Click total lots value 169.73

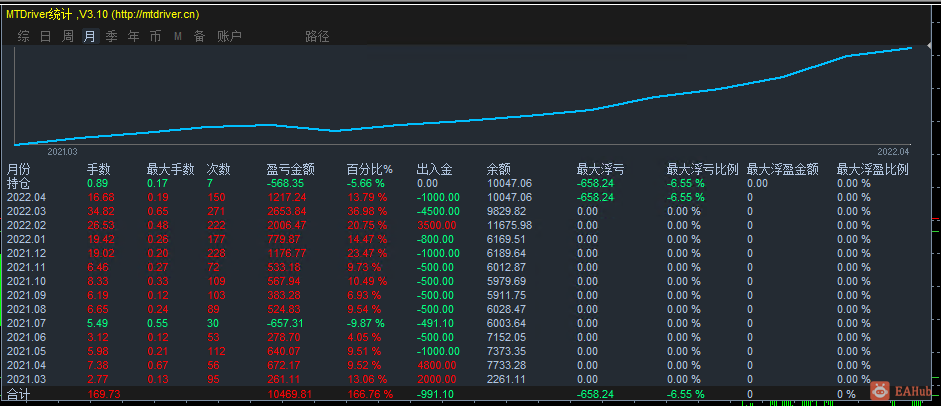[x=104, y=394]
